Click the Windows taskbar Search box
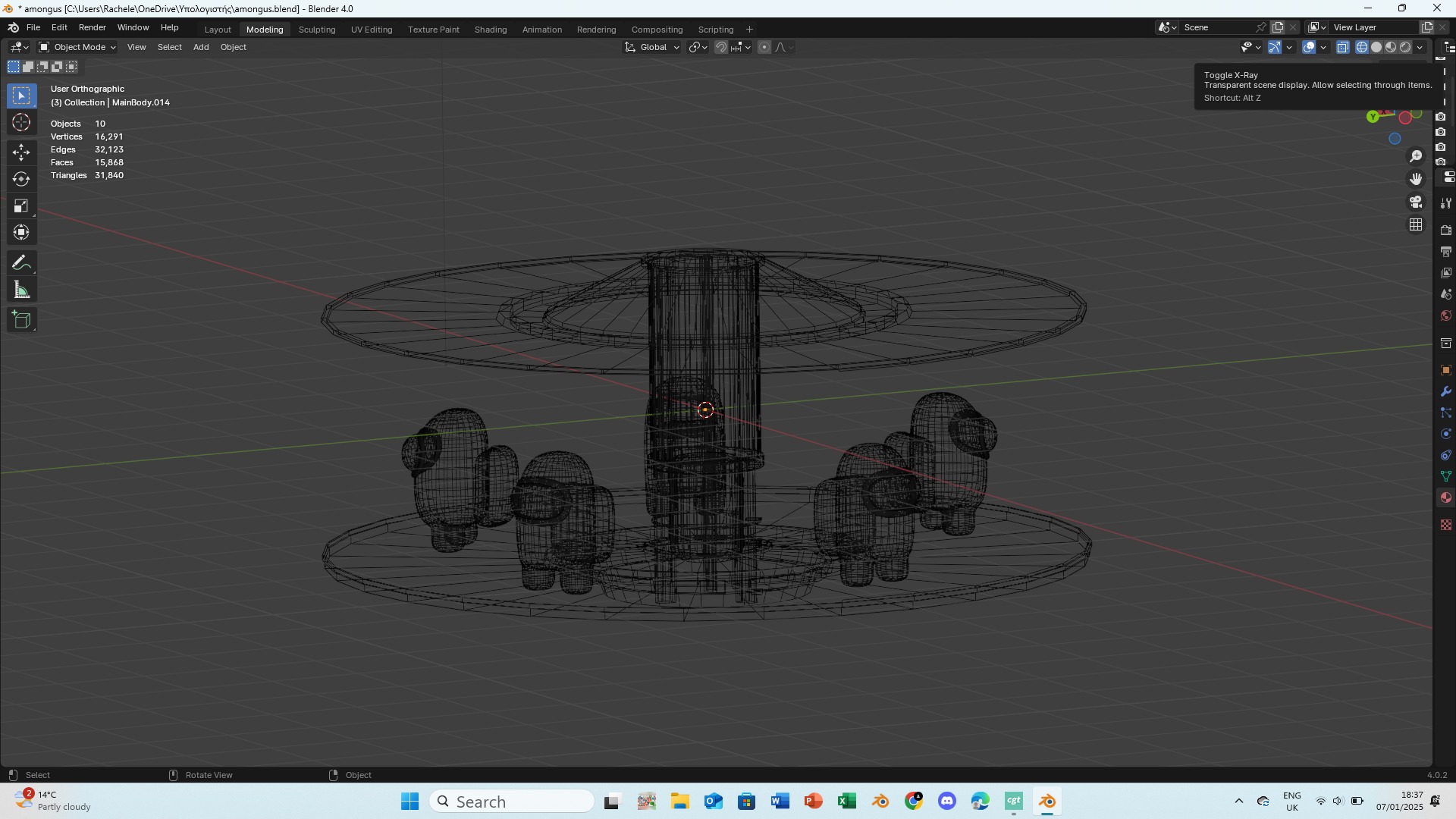Screen dimensions: 1456x819 [x=512, y=802]
